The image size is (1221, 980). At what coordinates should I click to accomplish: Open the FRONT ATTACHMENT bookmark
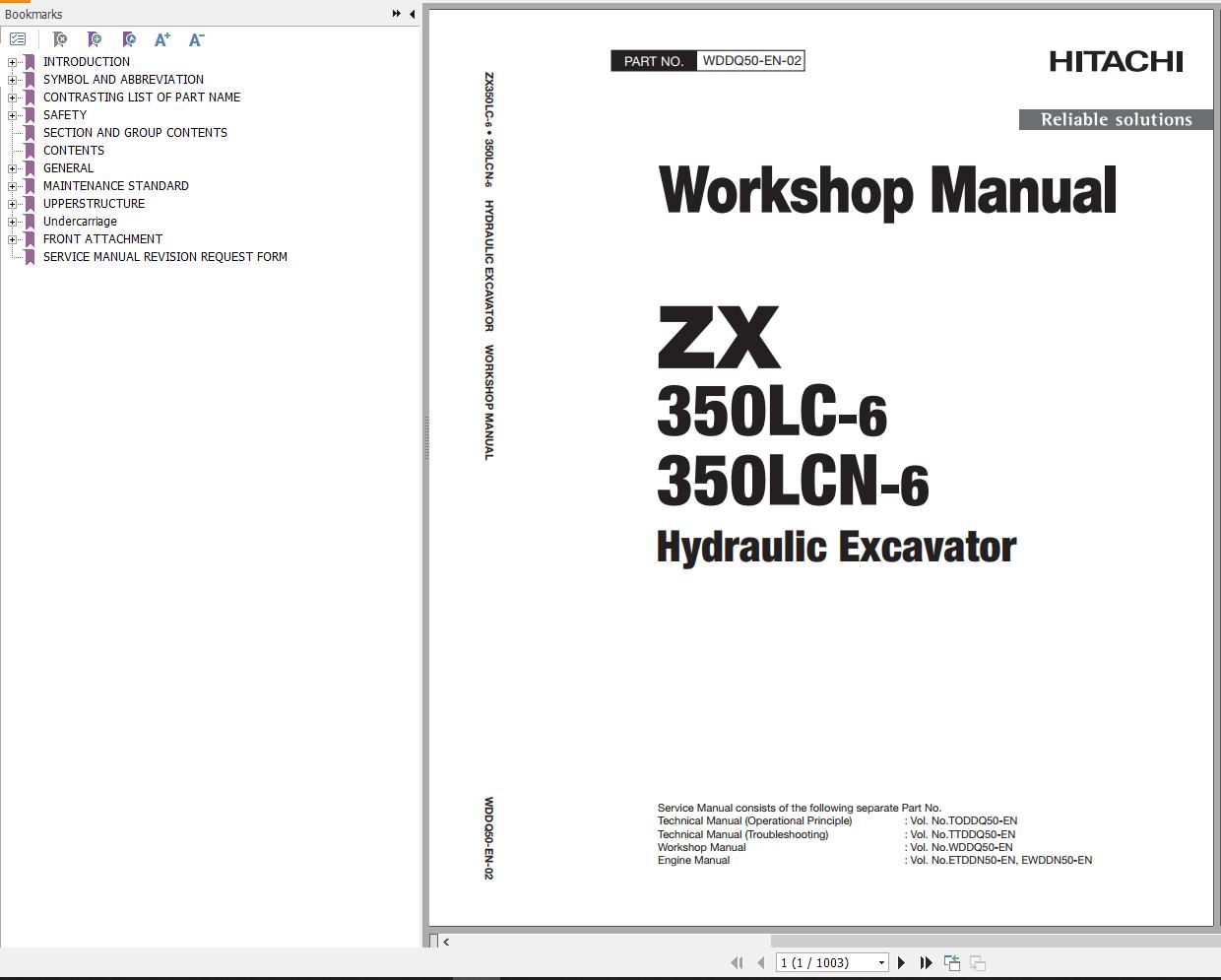[102, 239]
